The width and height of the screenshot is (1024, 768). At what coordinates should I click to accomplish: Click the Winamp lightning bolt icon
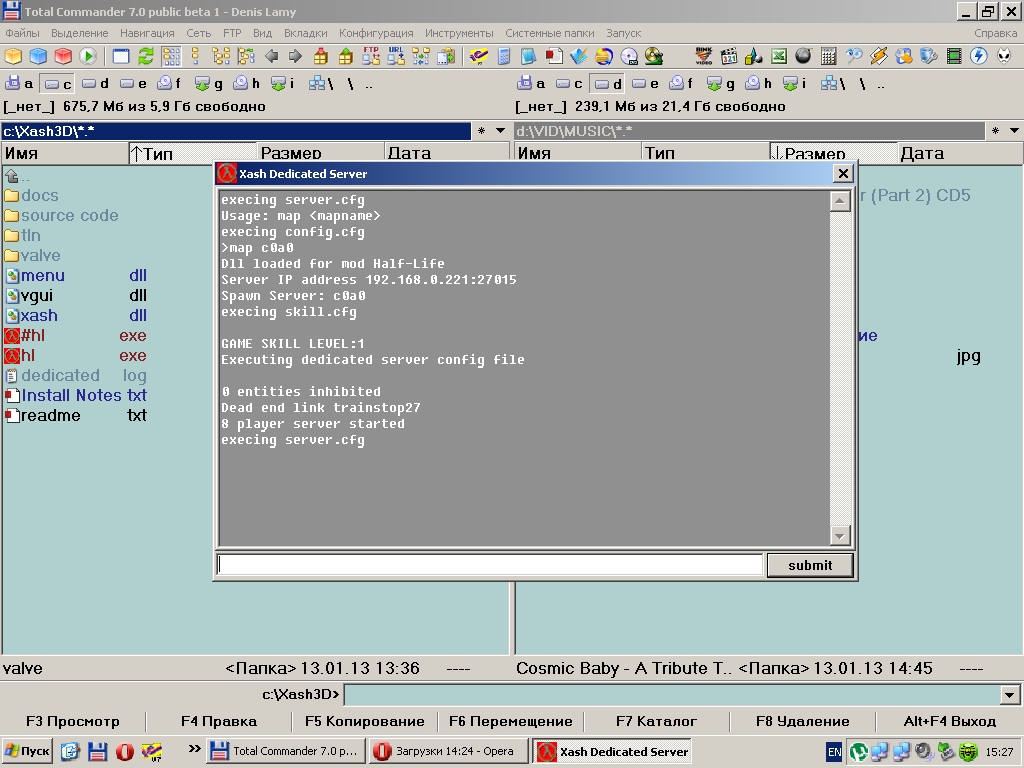click(879, 56)
